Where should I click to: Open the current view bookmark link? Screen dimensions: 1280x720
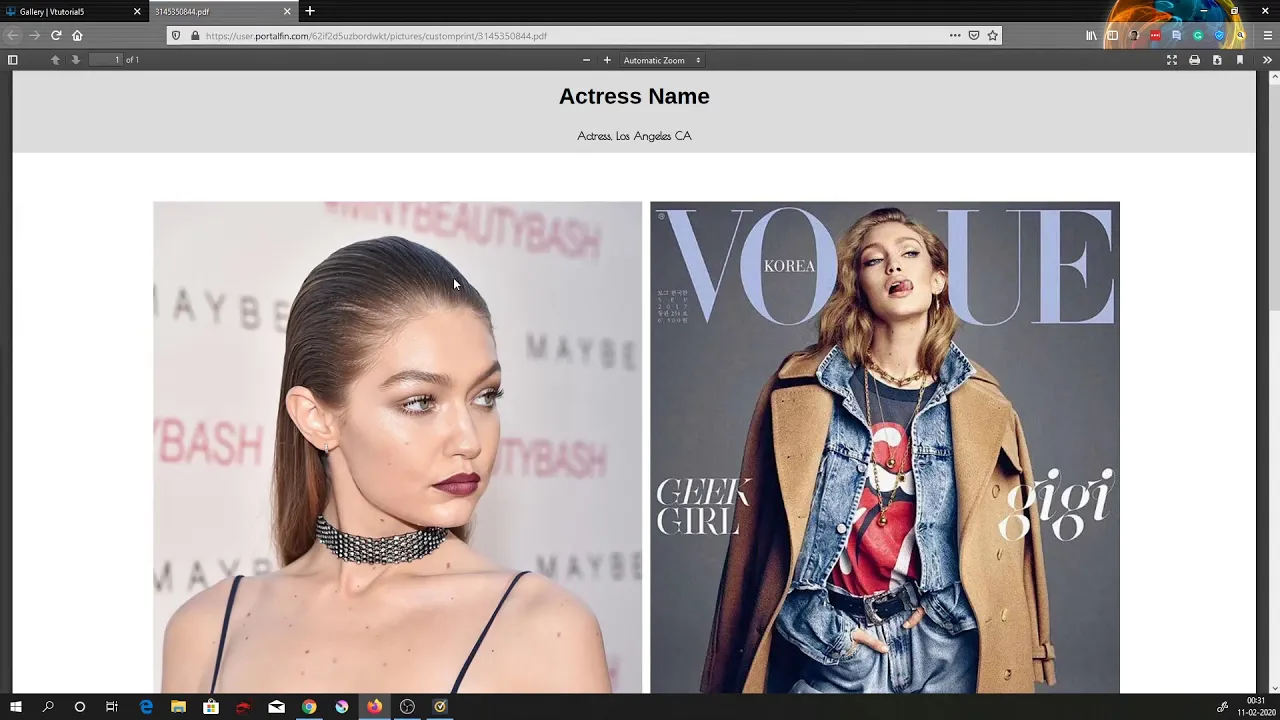(x=1240, y=60)
